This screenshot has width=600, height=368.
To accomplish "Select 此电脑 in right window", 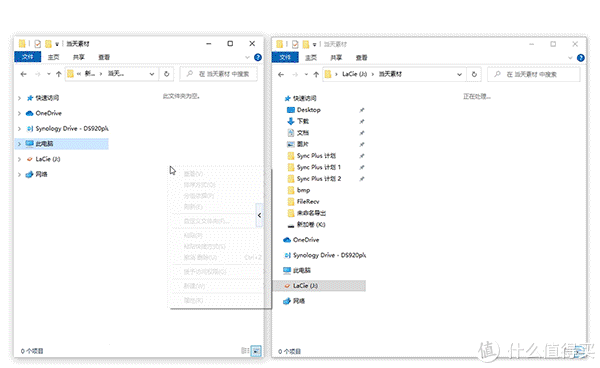I will [x=297, y=270].
